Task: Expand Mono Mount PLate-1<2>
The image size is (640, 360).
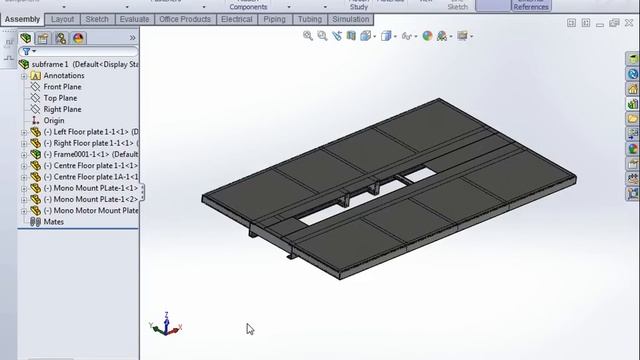Action: pyautogui.click(x=24, y=200)
